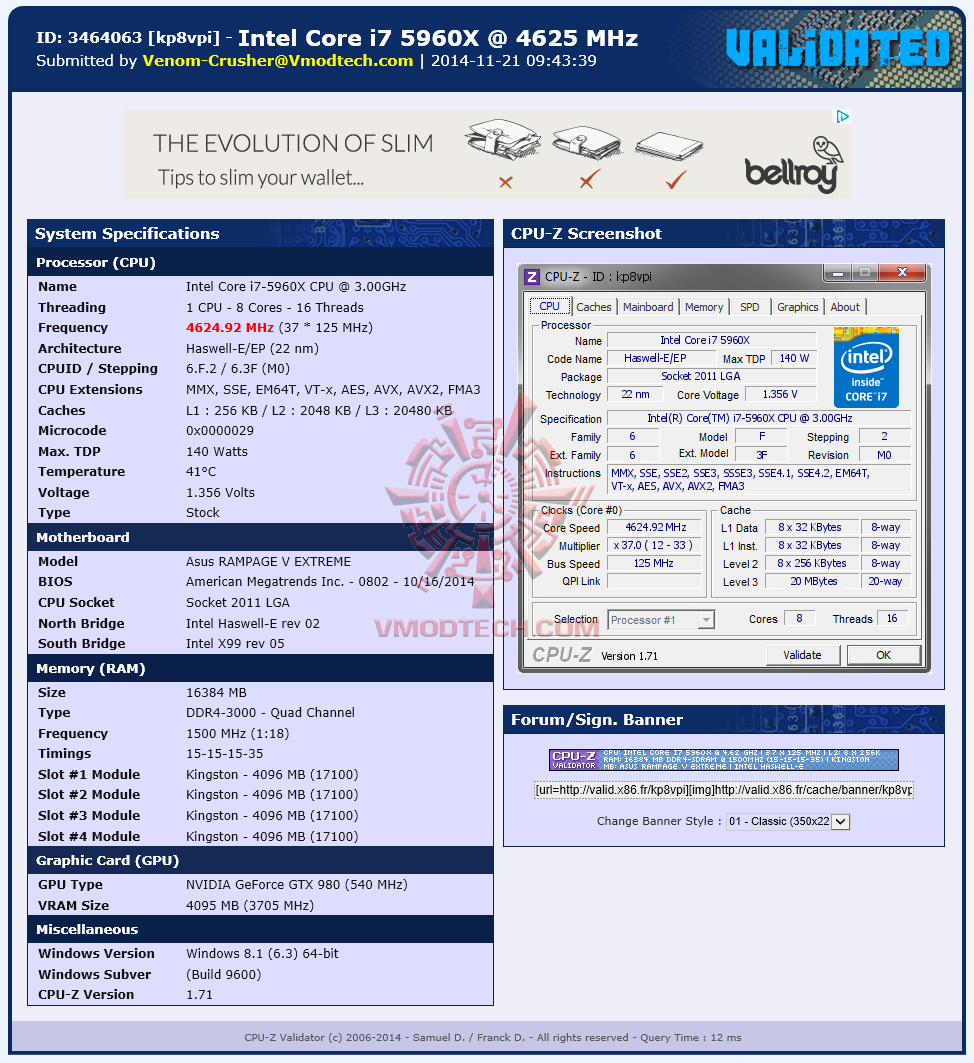Click the bellroy slim wallet advertisement
Screen dimensions: 974x1063
[x=486, y=154]
